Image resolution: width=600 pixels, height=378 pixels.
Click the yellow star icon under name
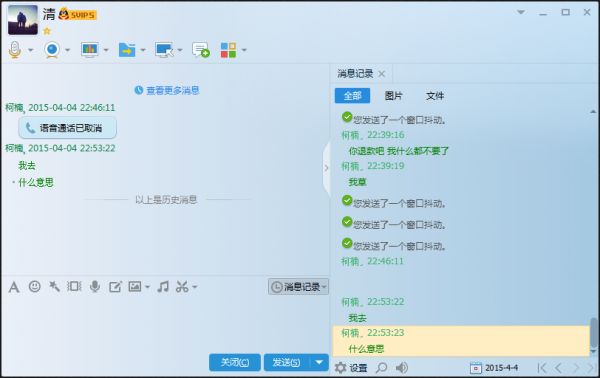pos(47,31)
